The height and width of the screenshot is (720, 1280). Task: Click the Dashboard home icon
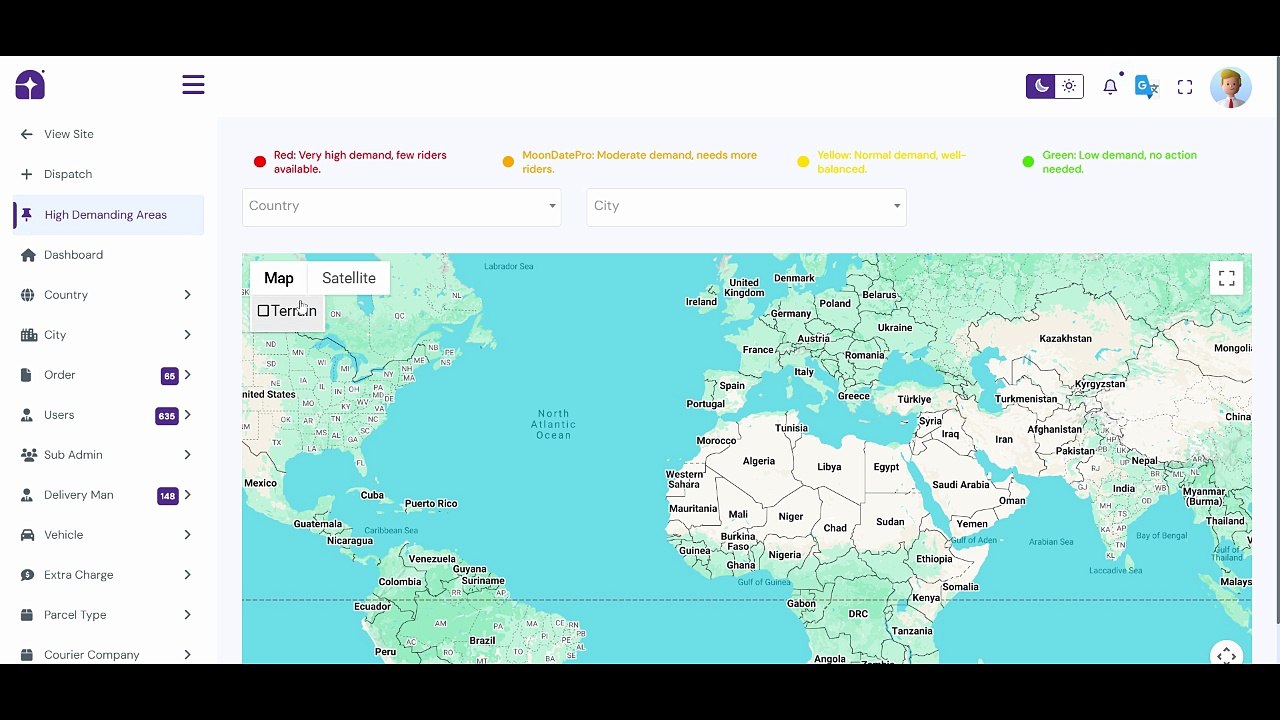tap(27, 255)
